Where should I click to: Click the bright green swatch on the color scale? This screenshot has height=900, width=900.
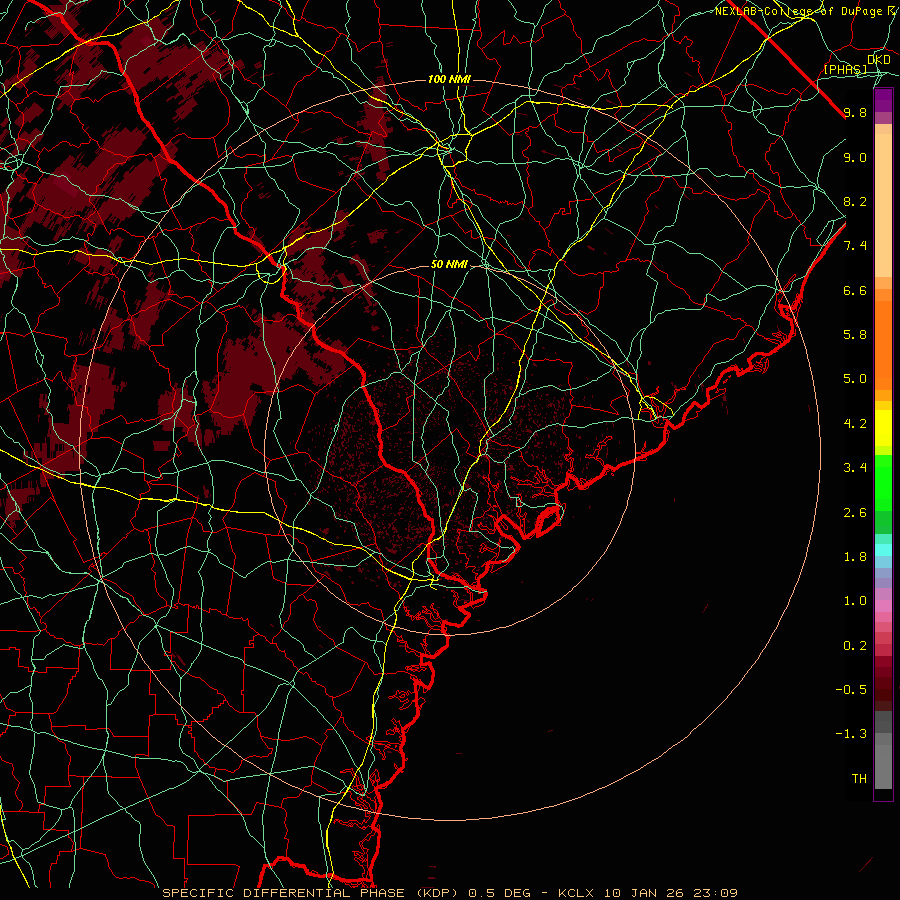click(x=883, y=482)
